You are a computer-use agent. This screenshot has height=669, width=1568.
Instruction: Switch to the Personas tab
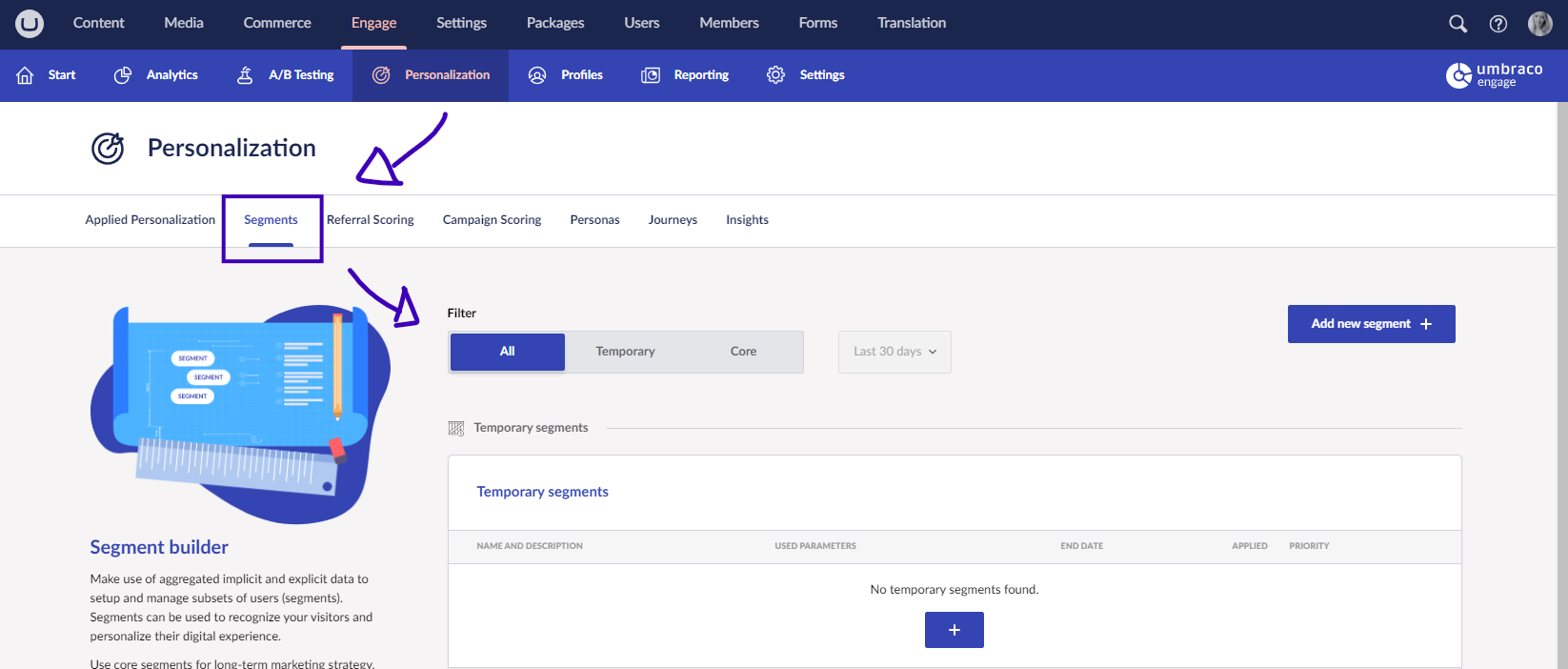coord(594,220)
